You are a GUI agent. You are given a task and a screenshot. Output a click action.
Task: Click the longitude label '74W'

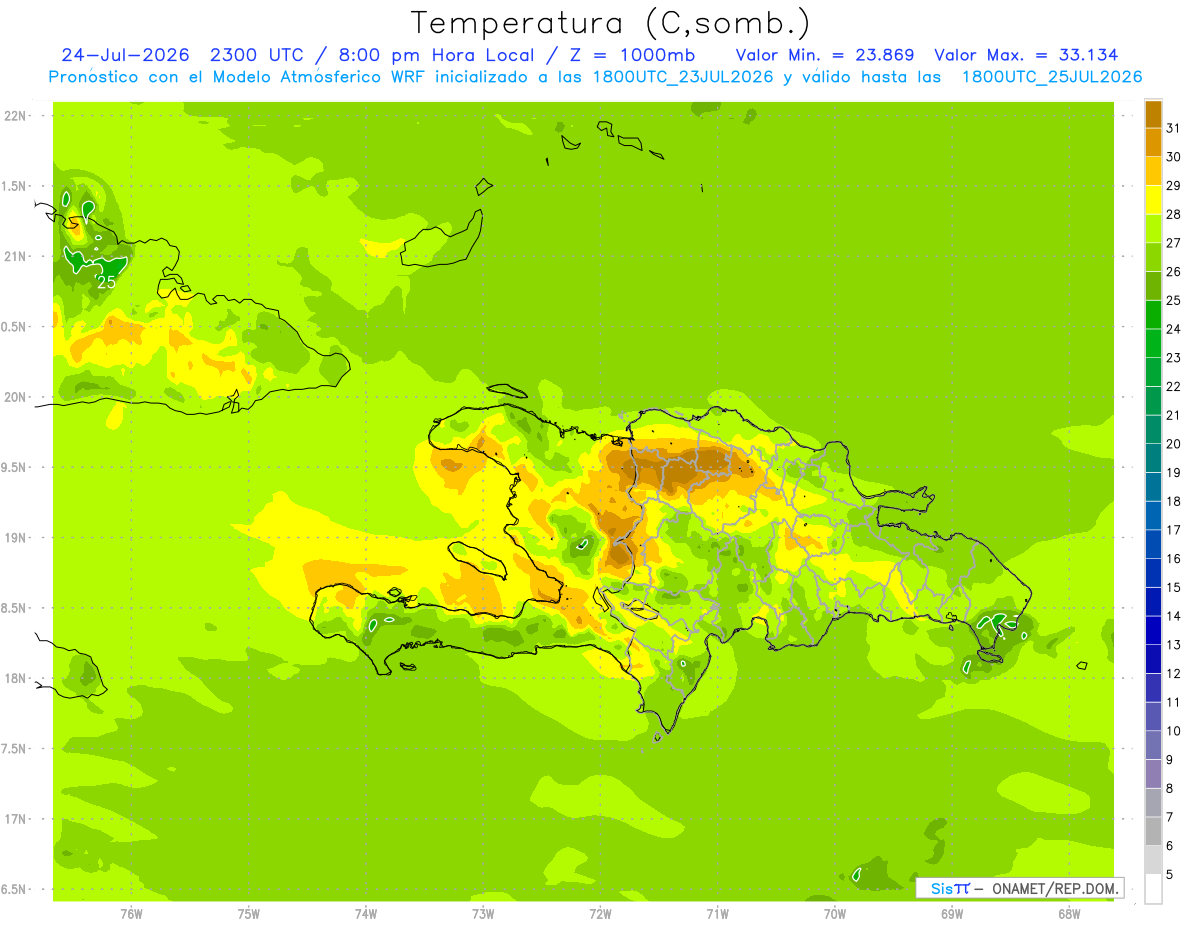coord(366,913)
